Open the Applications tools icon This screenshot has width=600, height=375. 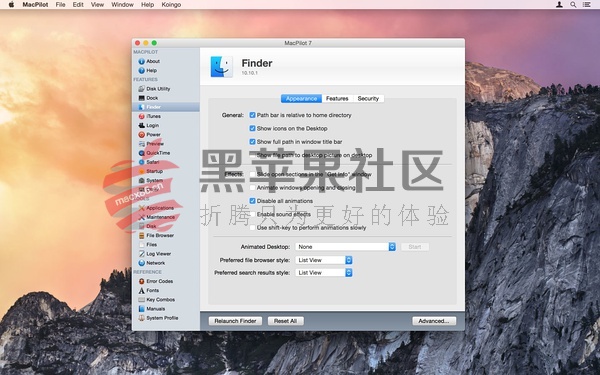pyautogui.click(x=142, y=208)
